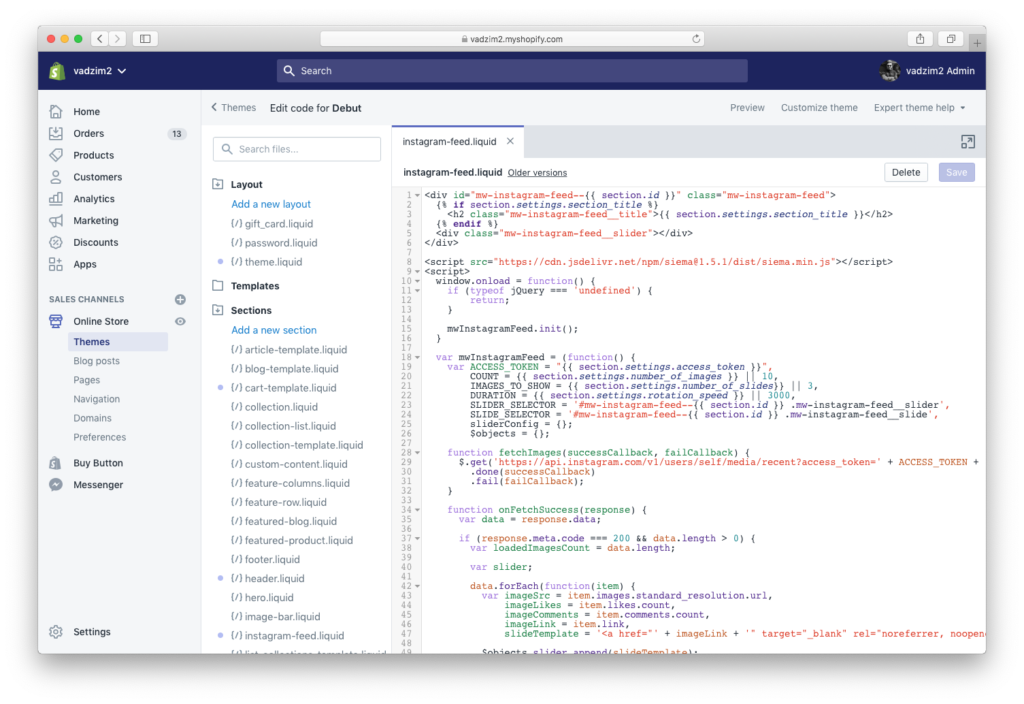Open featured-product.liquid file
The height and width of the screenshot is (704, 1024).
click(292, 541)
